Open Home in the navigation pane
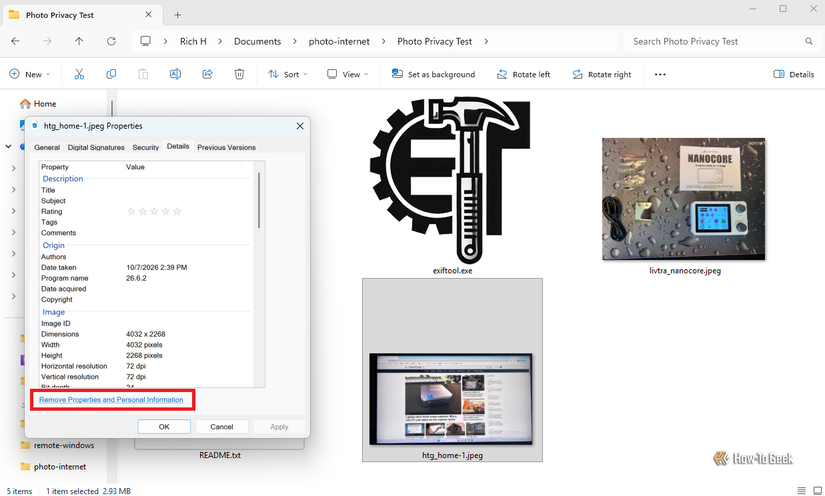The height and width of the screenshot is (496, 825). point(38,104)
